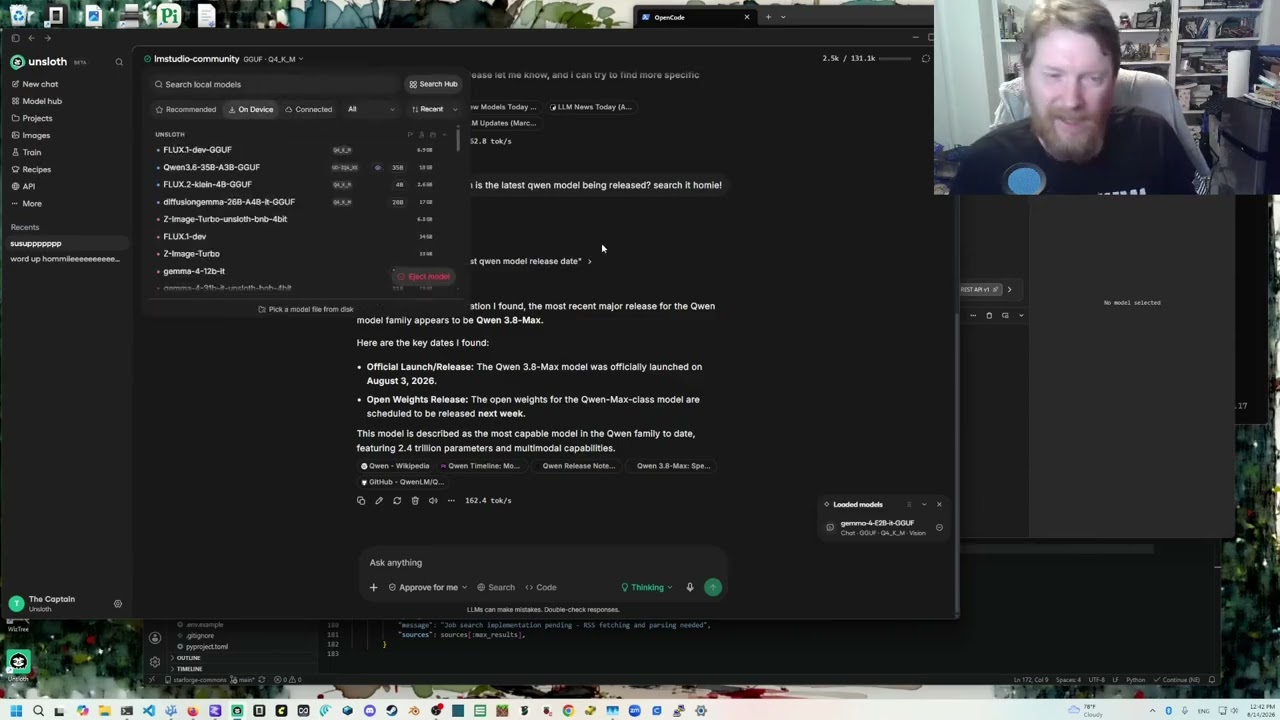Open the All filter dropdown
The image size is (1280, 720).
(x=370, y=109)
